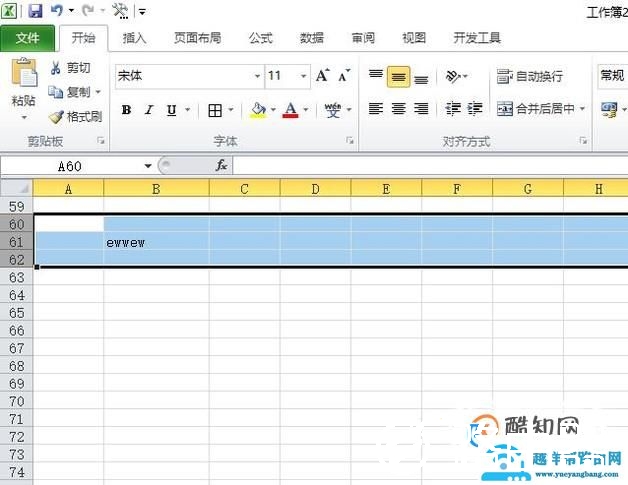Click the Merge & Center (合并后居中) button

(535, 109)
